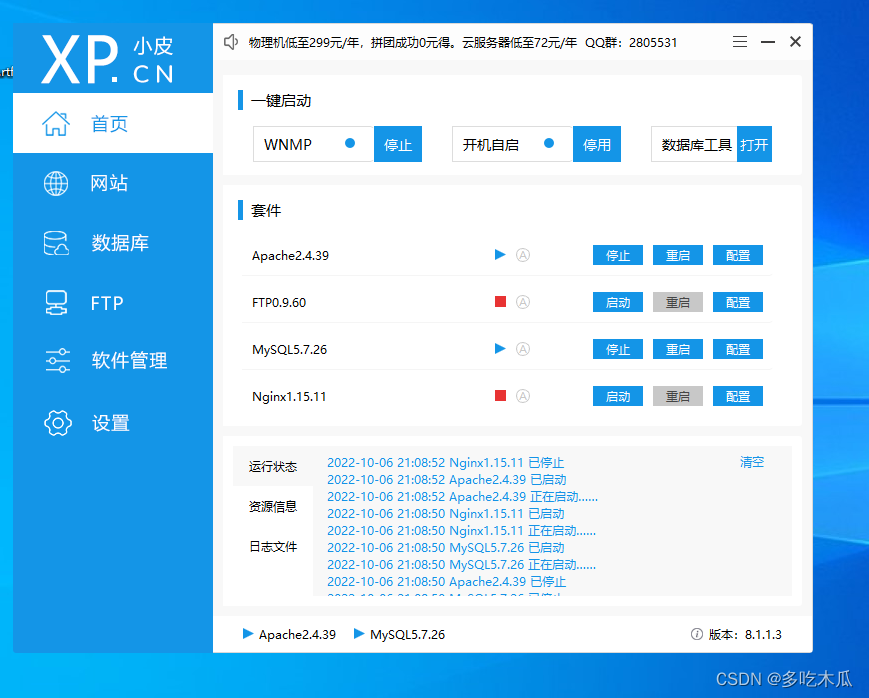Click the version info icon
This screenshot has height=698, width=869.
(x=697, y=634)
